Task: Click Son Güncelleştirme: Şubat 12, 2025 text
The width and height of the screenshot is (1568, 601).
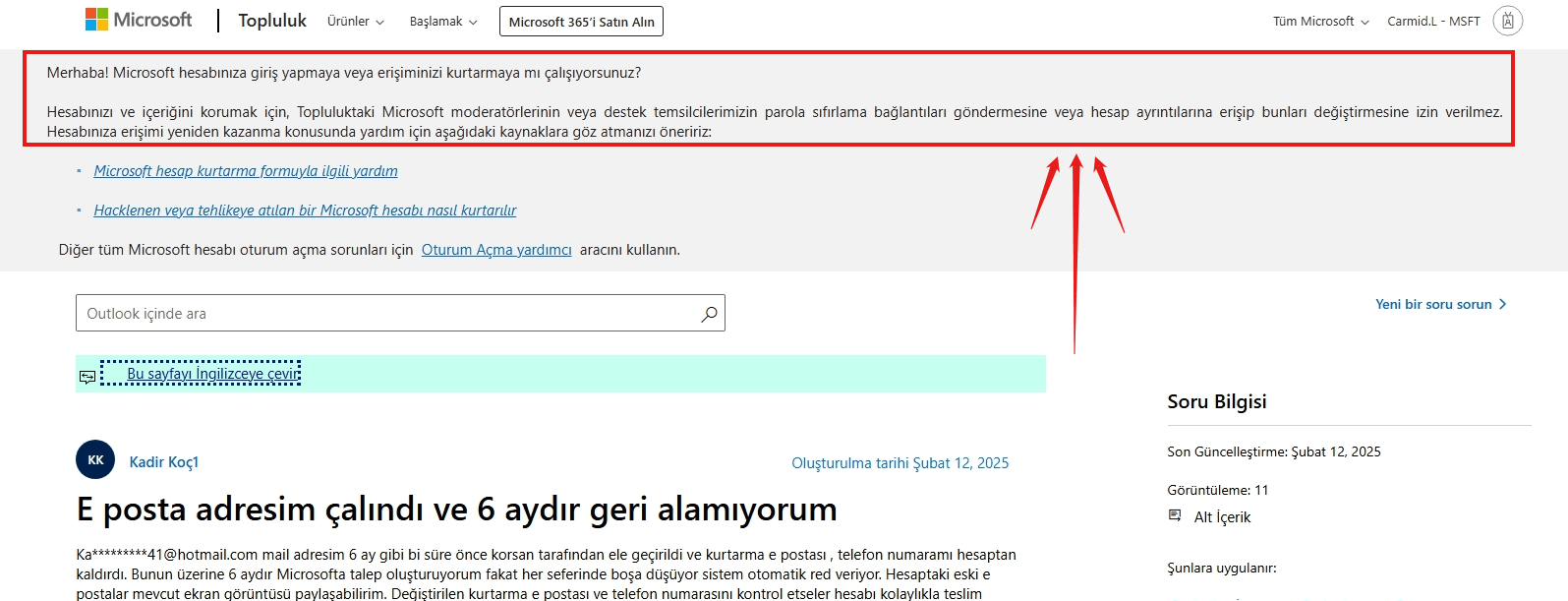Action: pyautogui.click(x=1274, y=451)
